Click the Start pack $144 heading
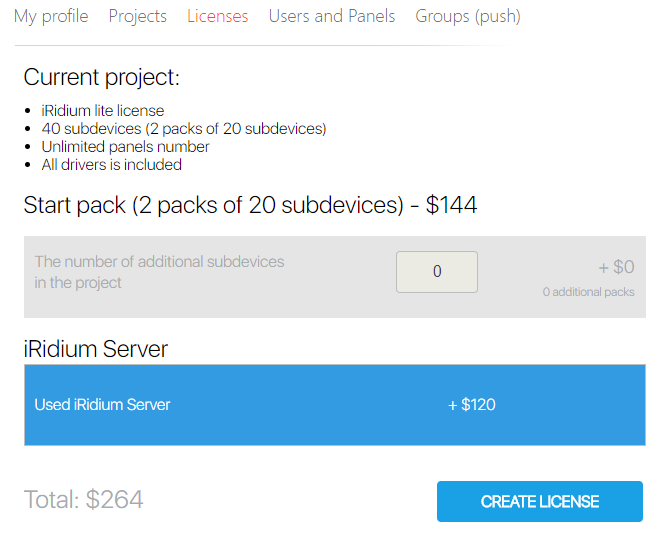663x536 pixels. [x=250, y=206]
